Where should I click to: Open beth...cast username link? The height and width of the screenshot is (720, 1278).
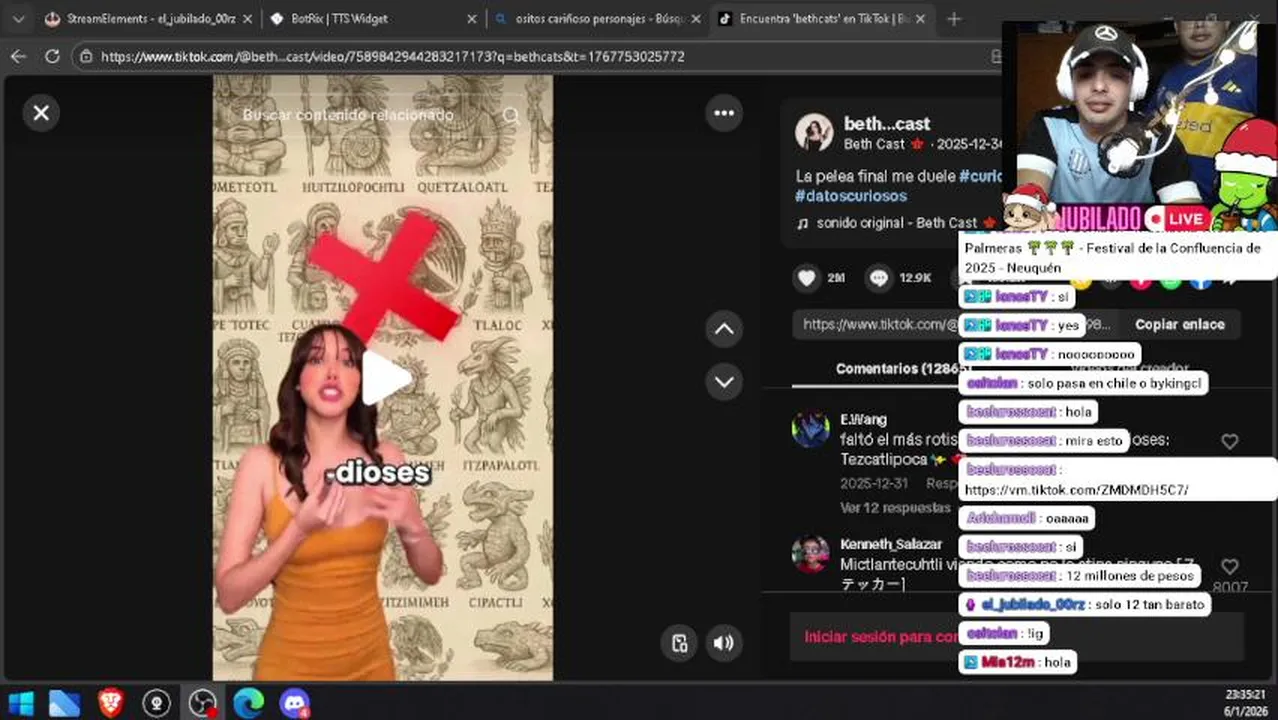click(887, 123)
